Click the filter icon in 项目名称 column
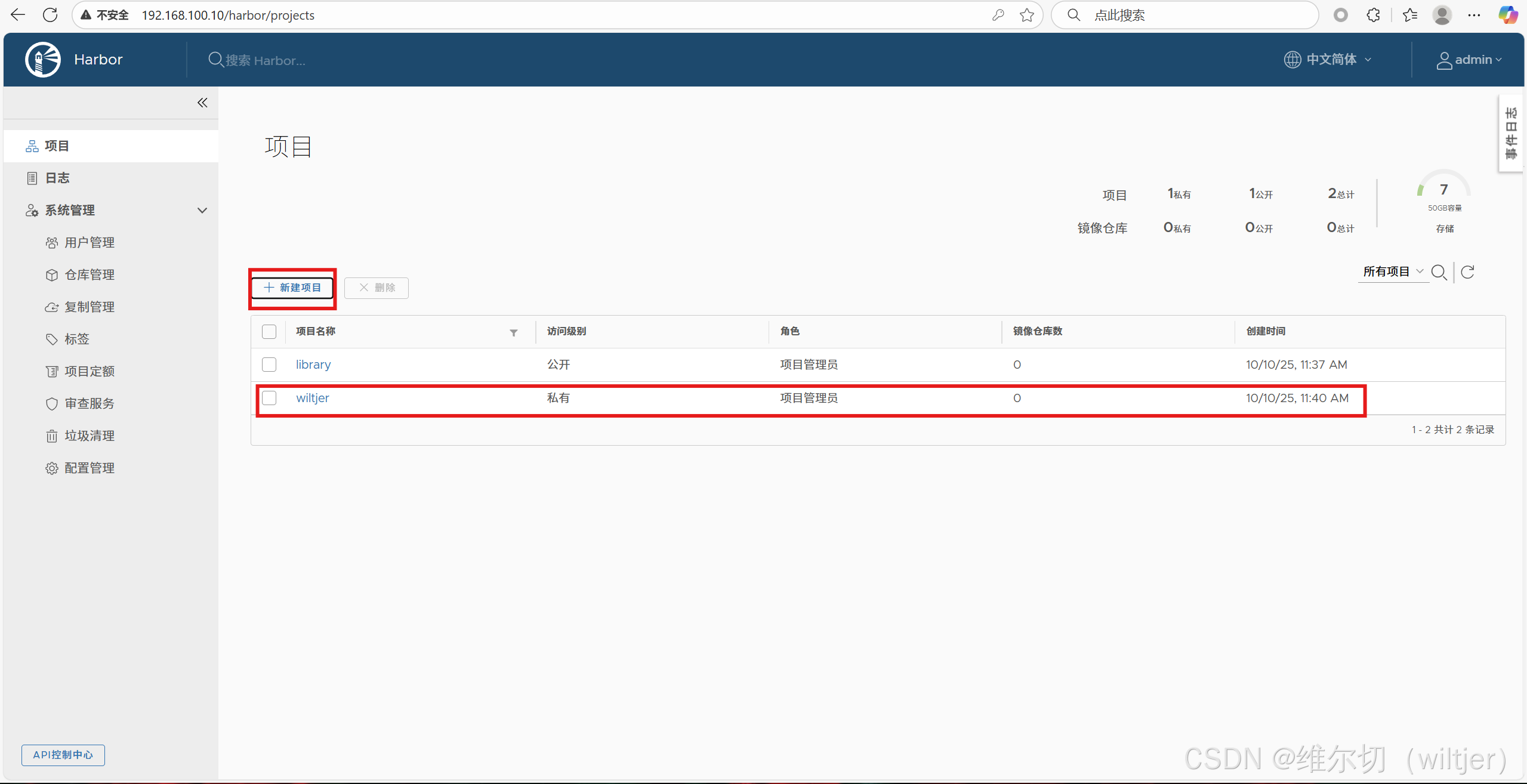1527x784 pixels. [x=513, y=333]
